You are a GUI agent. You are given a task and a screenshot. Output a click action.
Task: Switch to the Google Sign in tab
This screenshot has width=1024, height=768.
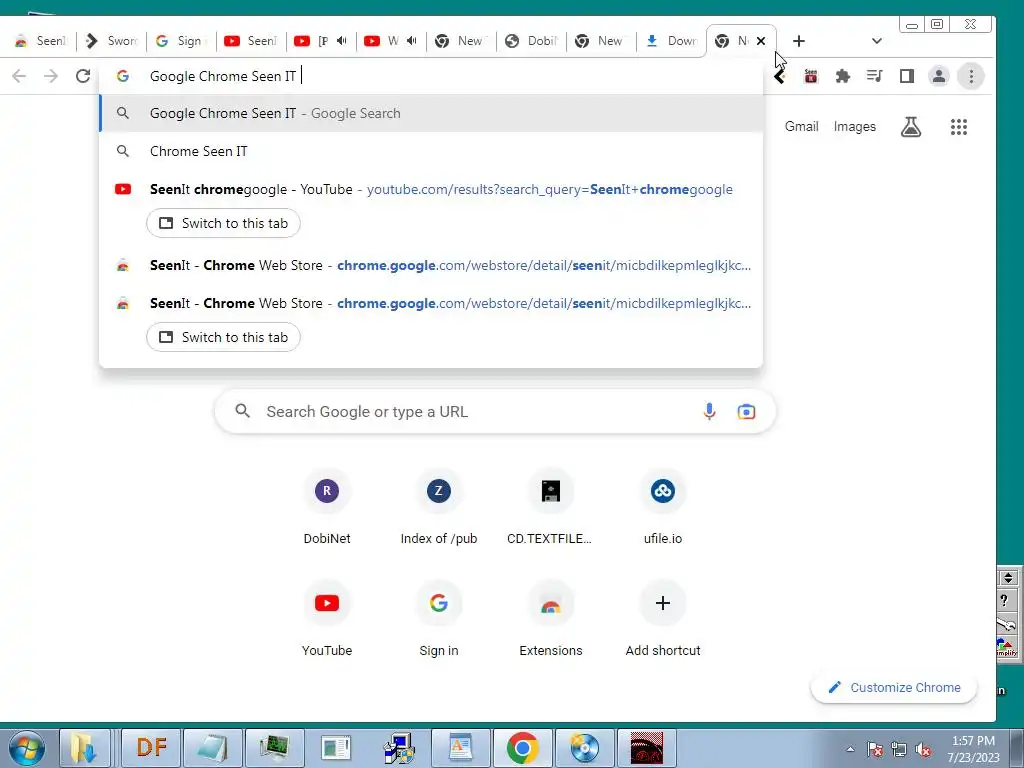coord(181,41)
